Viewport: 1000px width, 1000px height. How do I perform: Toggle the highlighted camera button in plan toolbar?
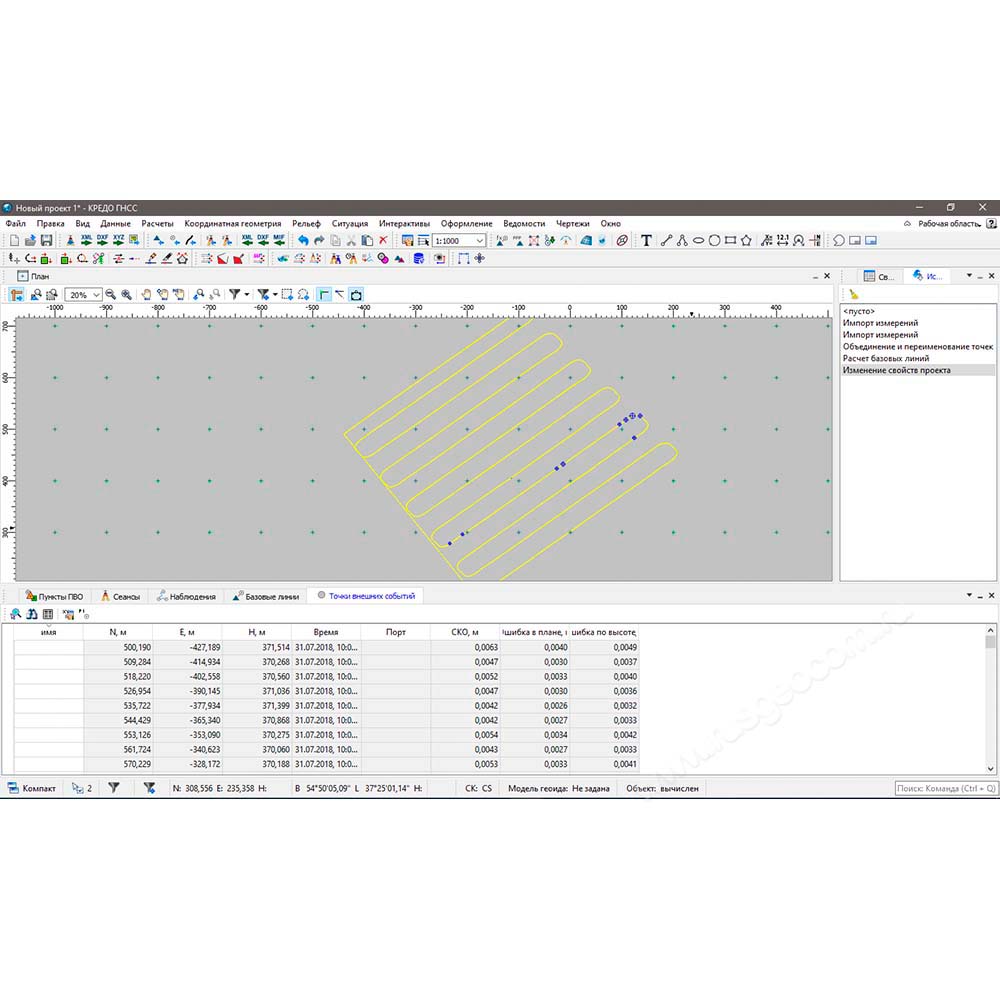(356, 295)
